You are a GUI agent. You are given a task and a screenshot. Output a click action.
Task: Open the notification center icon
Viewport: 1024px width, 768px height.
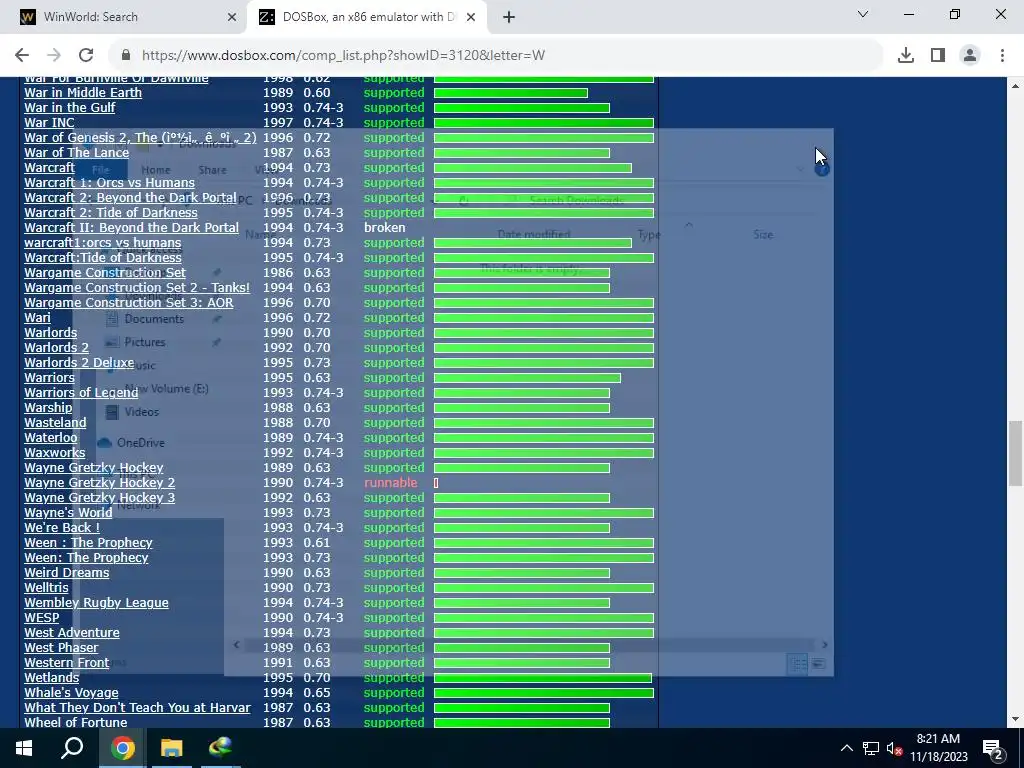(x=993, y=748)
